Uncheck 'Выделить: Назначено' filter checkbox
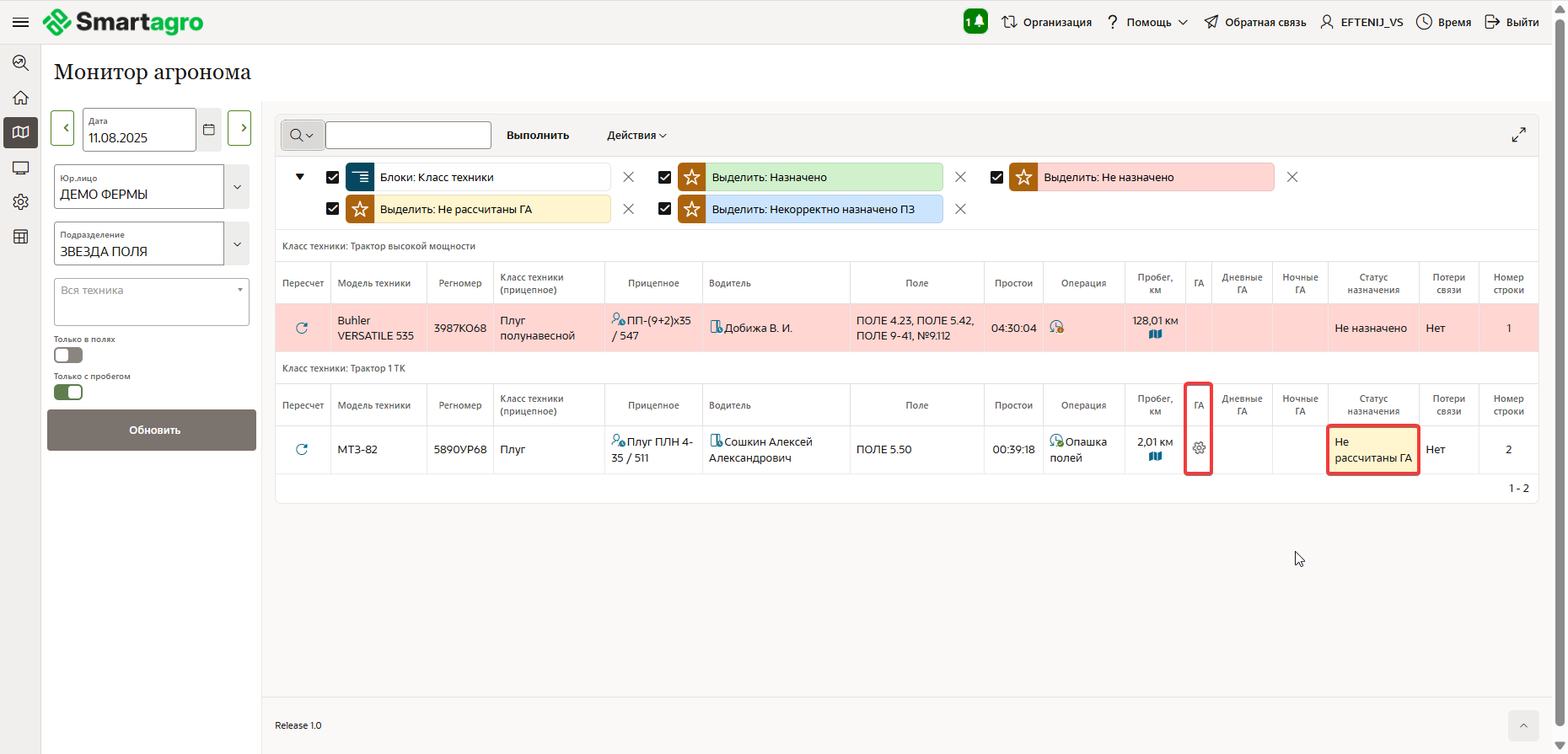This screenshot has width=1568, height=754. coord(664,178)
